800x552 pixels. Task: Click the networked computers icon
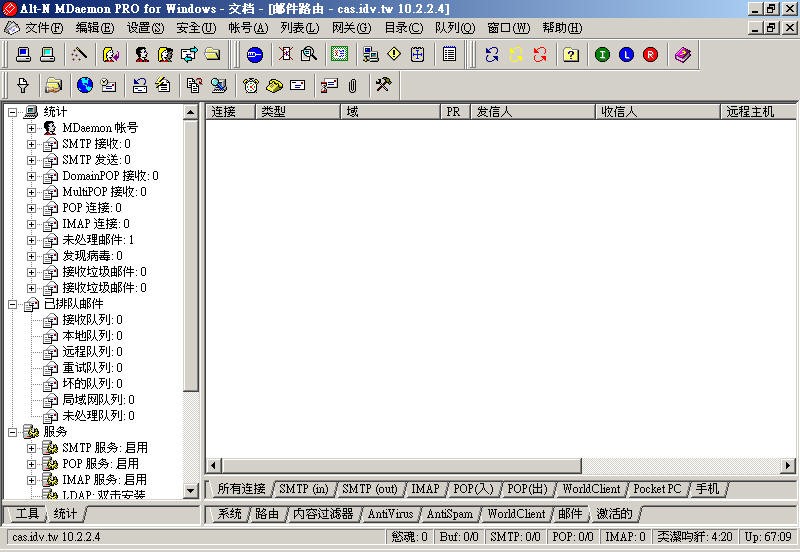[x=370, y=54]
